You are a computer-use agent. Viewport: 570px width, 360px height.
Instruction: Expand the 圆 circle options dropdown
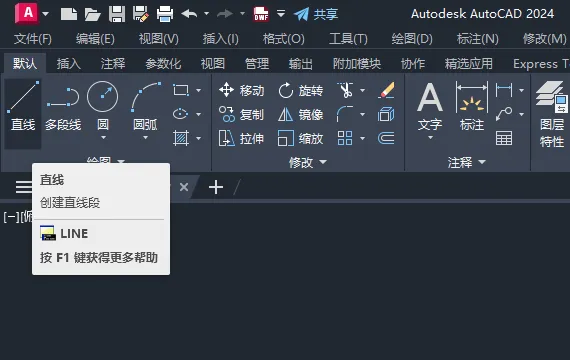point(103,137)
